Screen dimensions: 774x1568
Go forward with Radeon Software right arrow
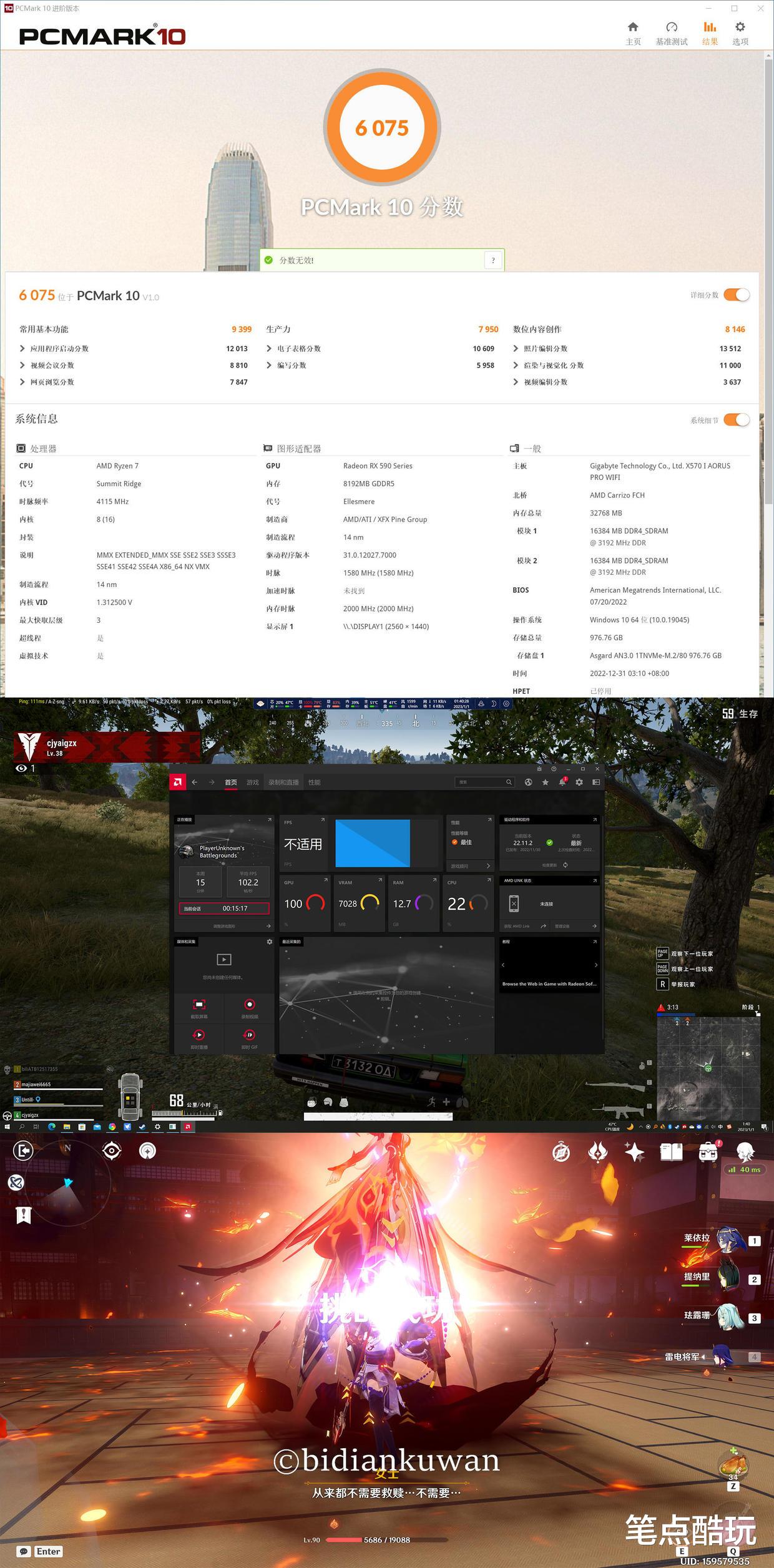click(212, 782)
